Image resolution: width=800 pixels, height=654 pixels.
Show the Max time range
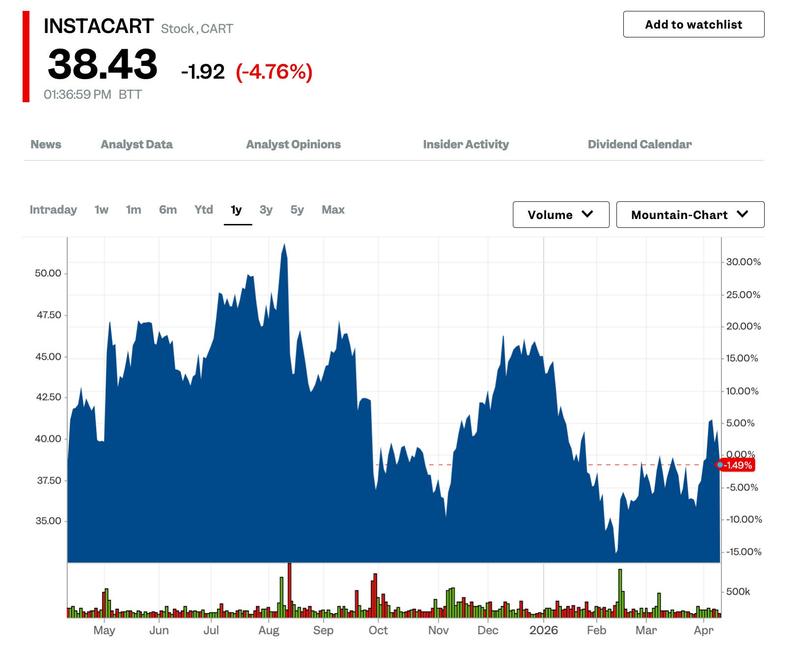tap(333, 210)
